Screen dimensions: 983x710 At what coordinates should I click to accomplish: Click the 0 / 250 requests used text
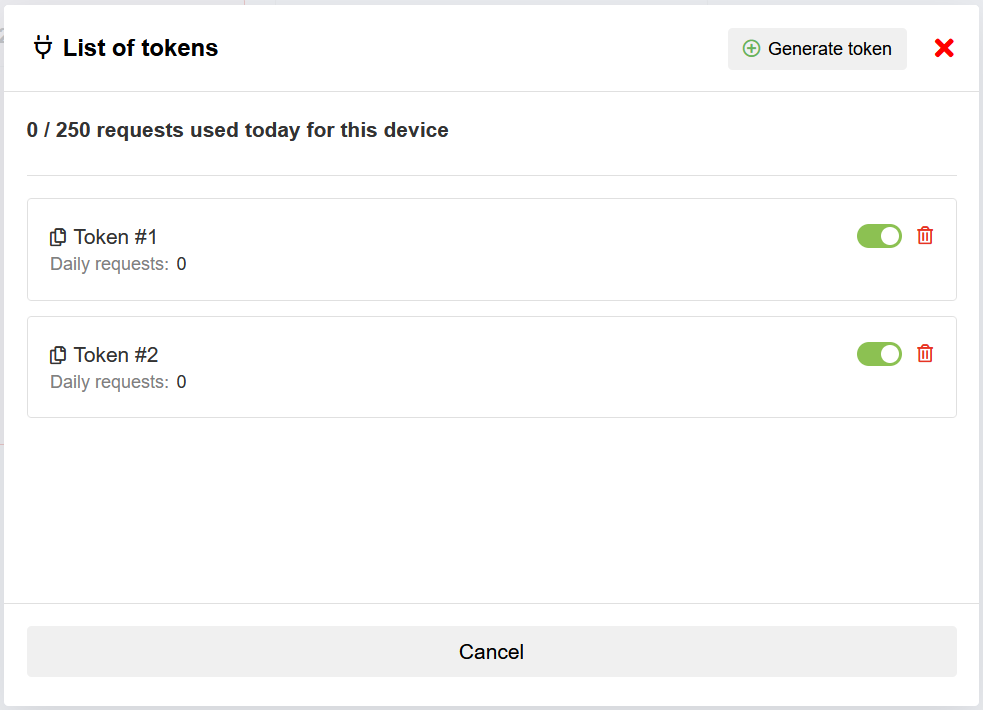(x=238, y=130)
